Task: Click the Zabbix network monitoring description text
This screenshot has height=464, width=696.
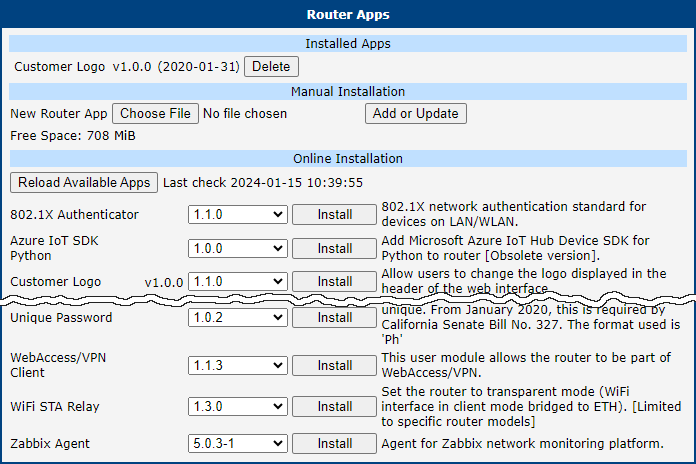Action: [x=522, y=444]
